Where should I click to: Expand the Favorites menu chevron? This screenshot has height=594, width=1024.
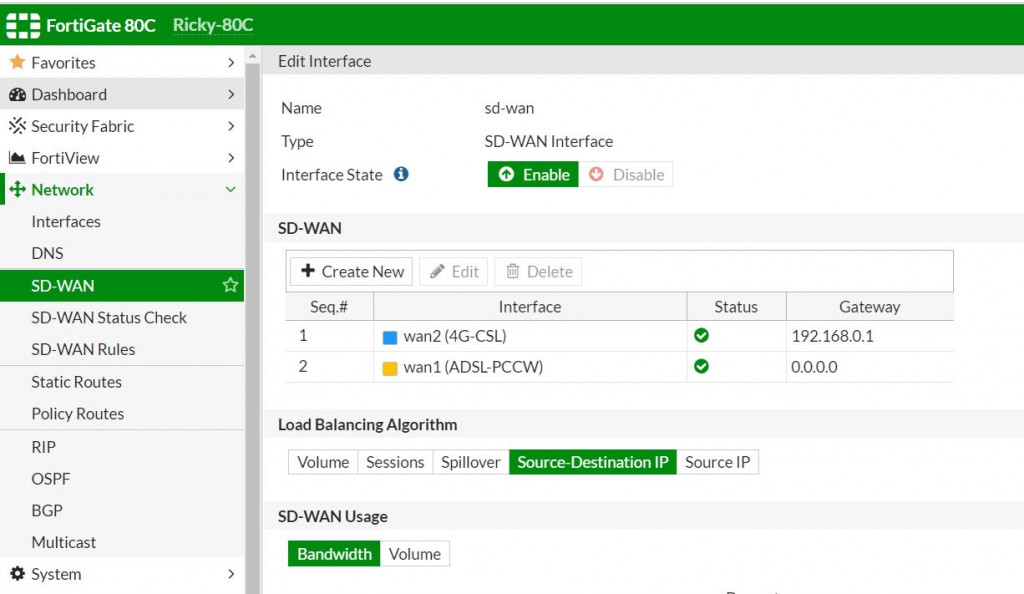231,63
